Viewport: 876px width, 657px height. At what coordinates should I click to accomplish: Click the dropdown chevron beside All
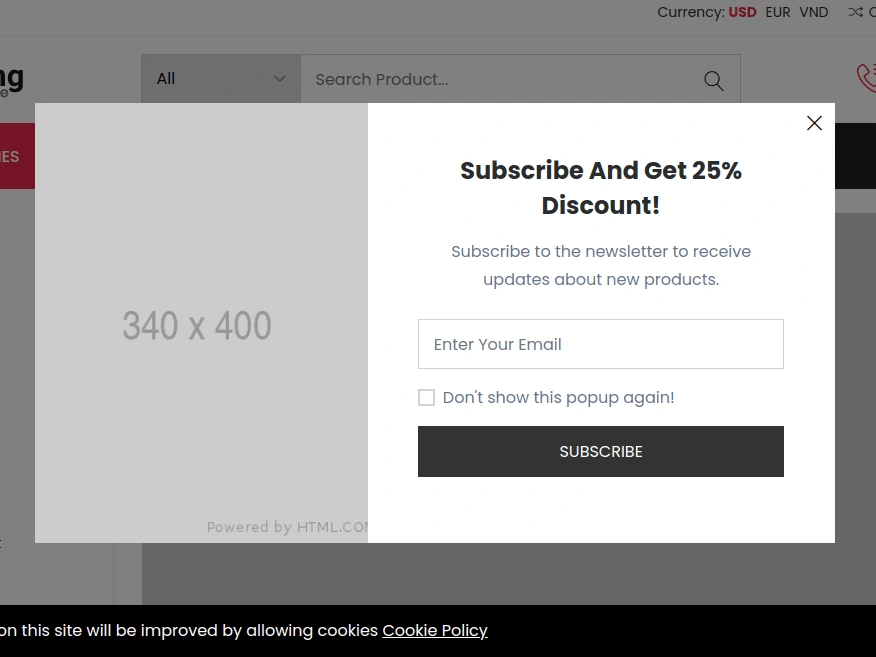click(280, 79)
